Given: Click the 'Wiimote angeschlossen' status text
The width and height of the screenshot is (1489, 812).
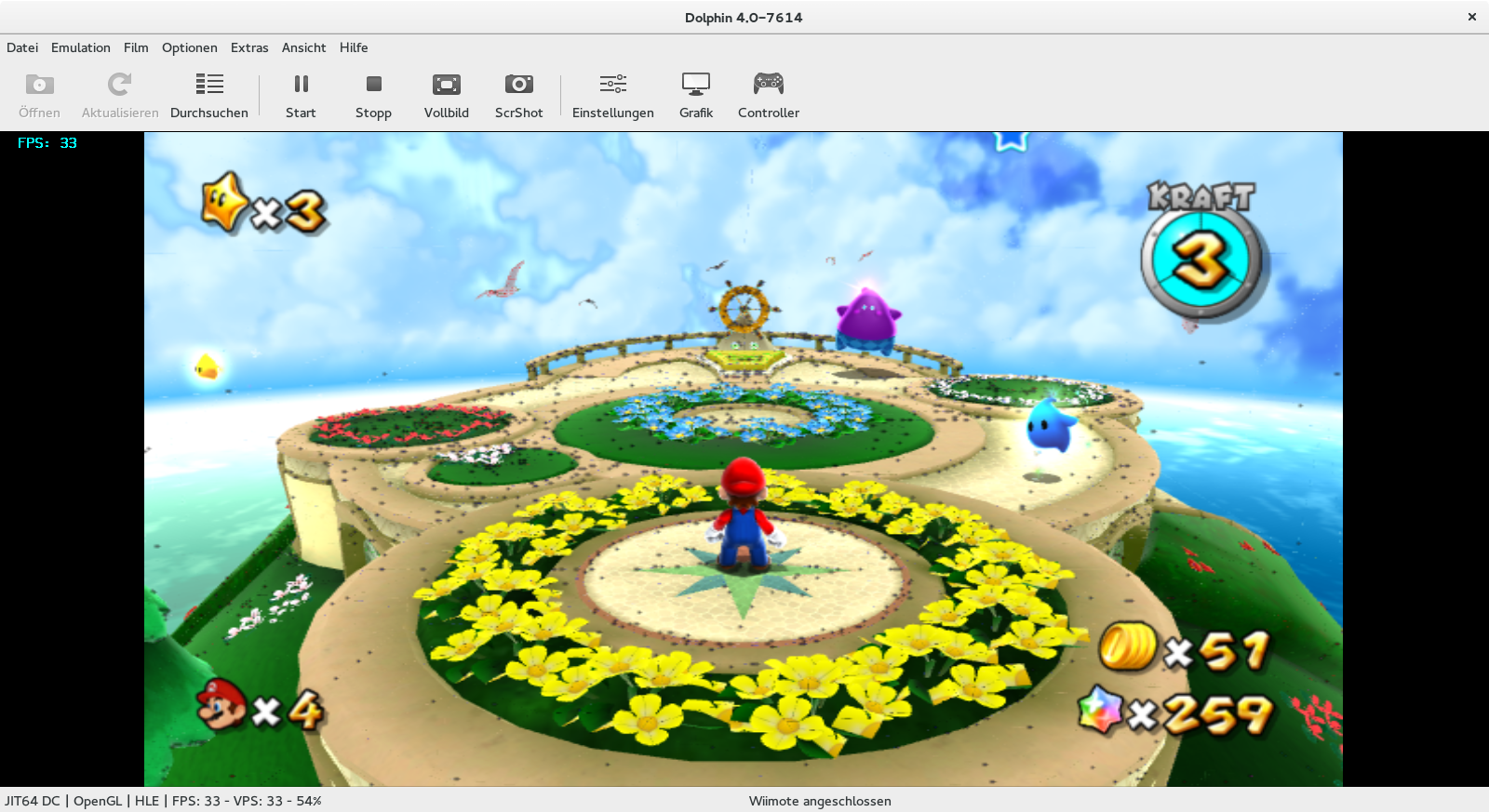Looking at the screenshot, I should [x=820, y=801].
